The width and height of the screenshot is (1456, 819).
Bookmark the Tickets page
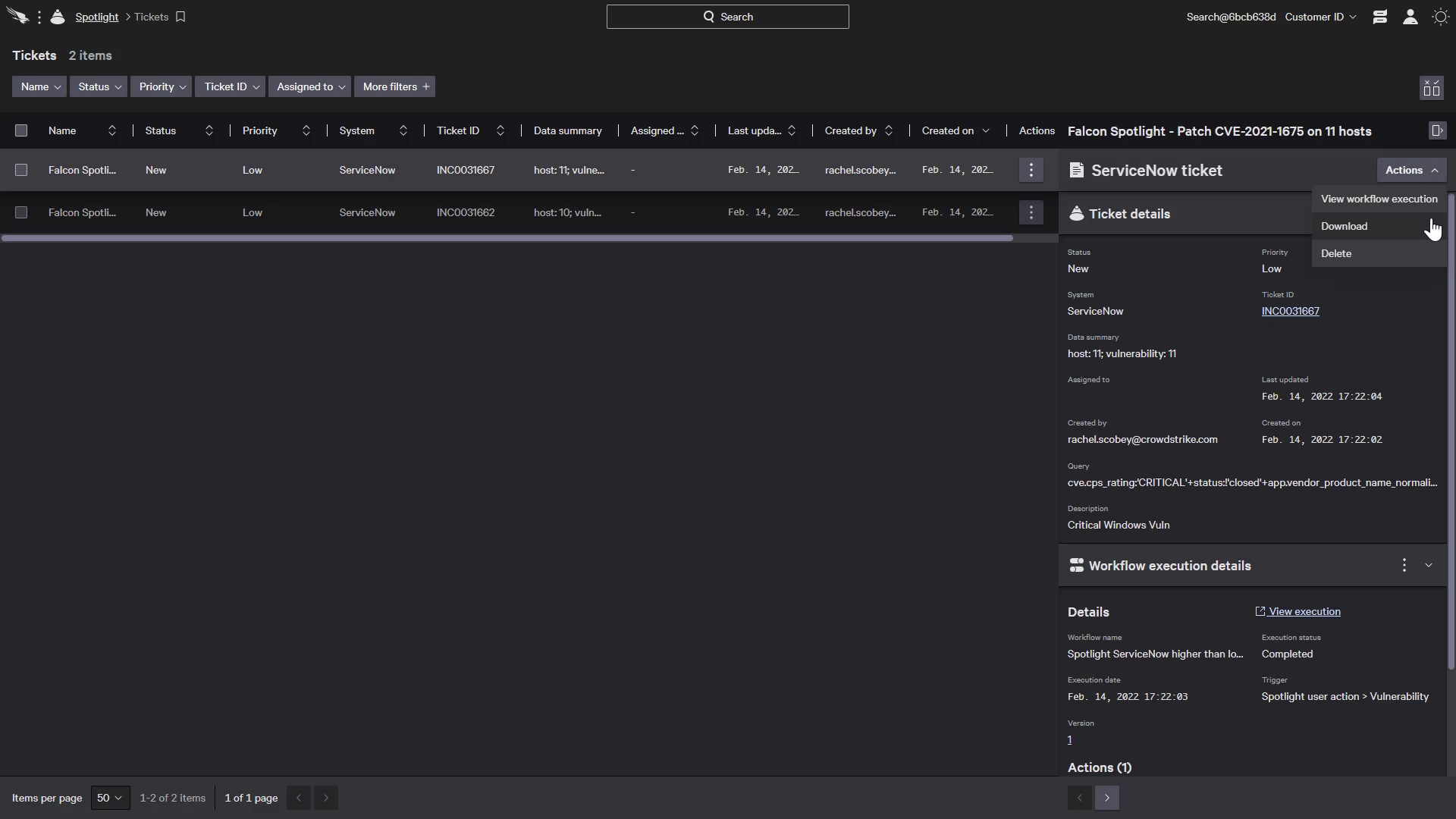(180, 17)
